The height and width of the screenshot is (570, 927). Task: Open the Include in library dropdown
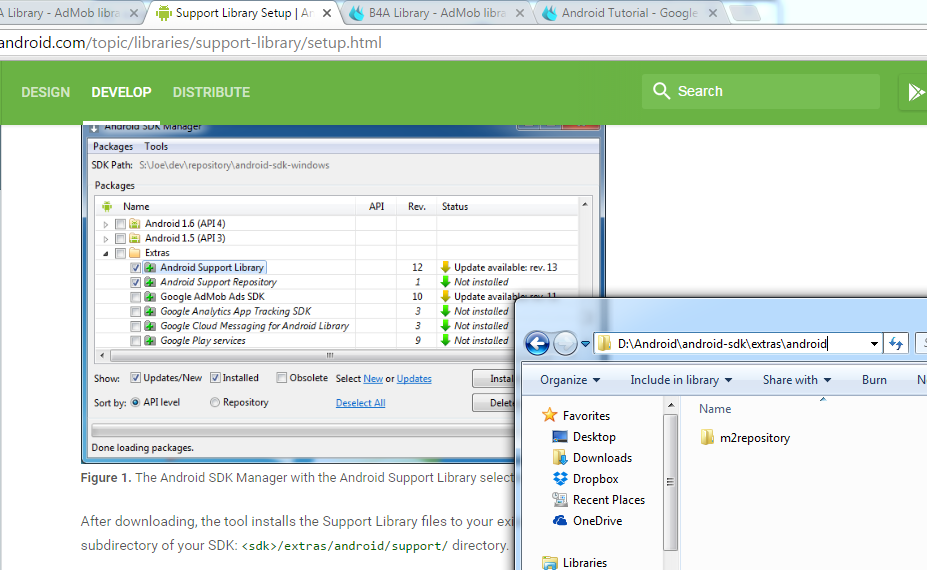[681, 380]
